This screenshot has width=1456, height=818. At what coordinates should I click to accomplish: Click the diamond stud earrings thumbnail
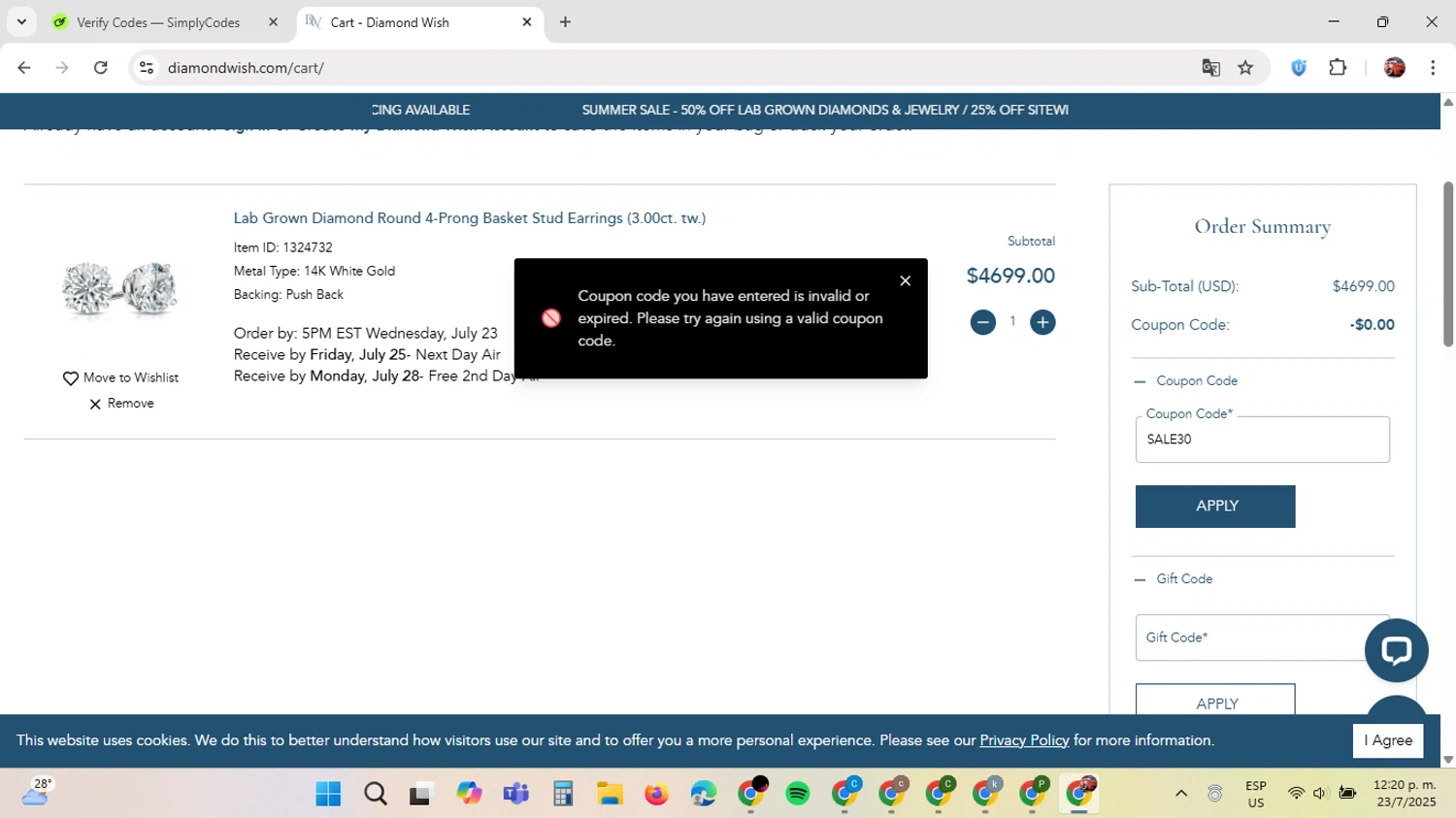[119, 288]
